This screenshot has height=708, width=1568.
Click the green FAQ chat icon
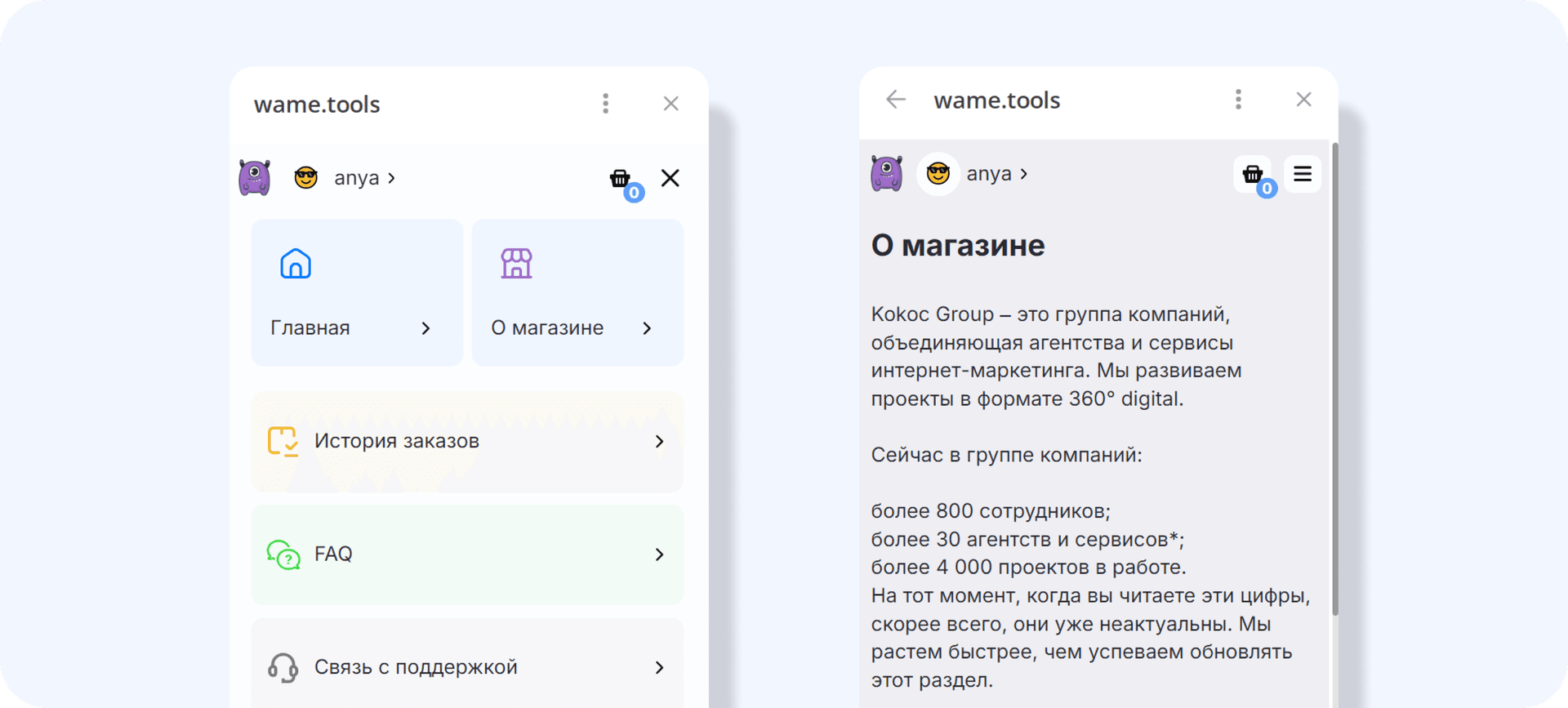pyautogui.click(x=283, y=554)
